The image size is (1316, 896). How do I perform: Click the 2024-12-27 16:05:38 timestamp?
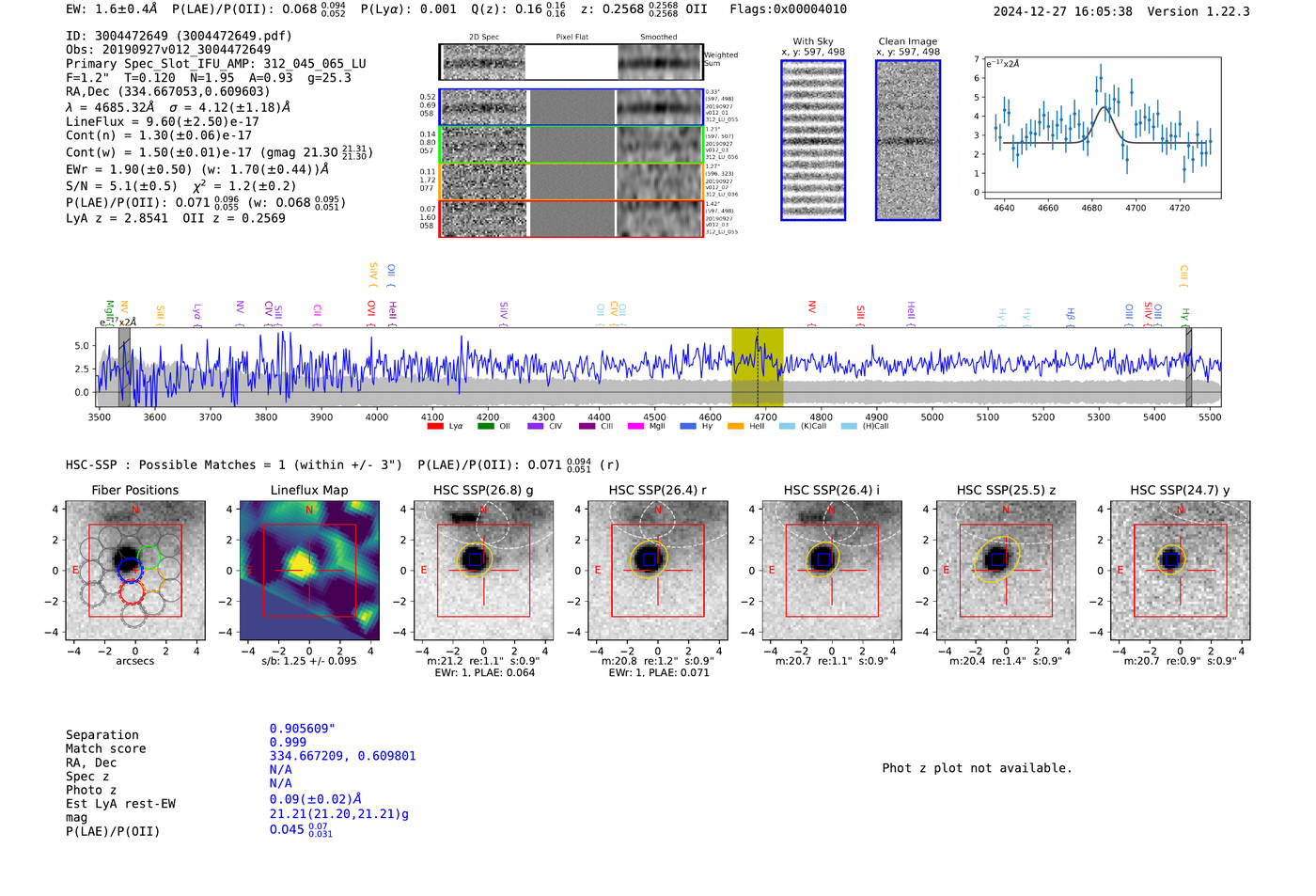coord(1063,11)
